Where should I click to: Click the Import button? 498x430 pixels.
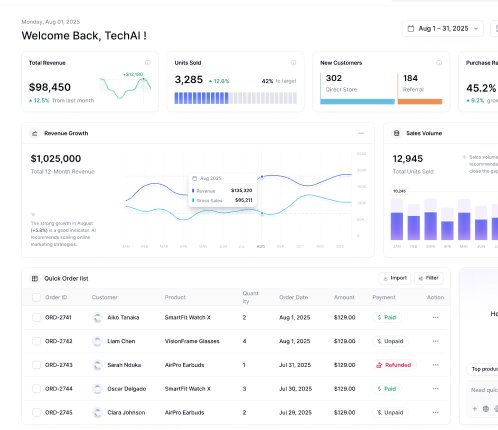click(x=395, y=278)
